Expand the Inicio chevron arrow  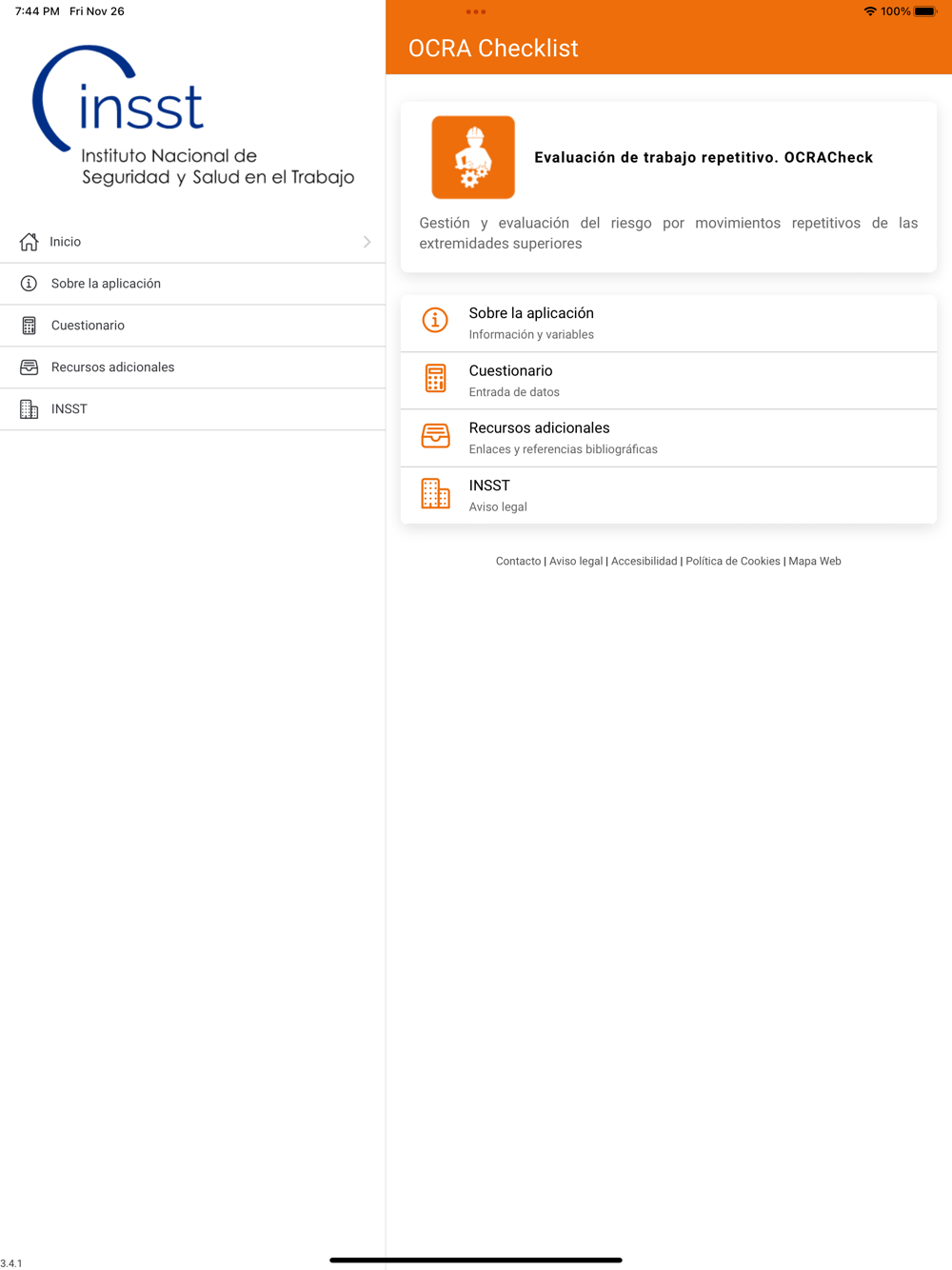[x=367, y=242]
